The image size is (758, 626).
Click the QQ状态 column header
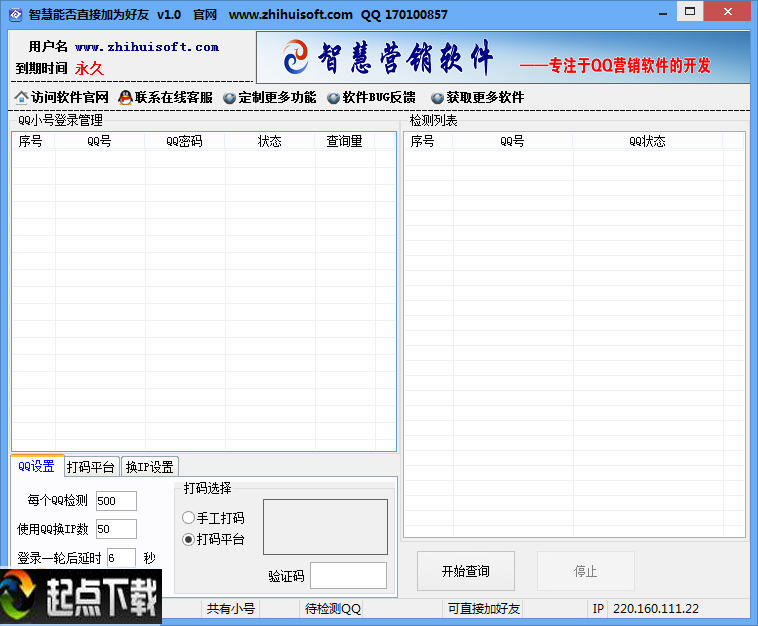click(x=648, y=141)
